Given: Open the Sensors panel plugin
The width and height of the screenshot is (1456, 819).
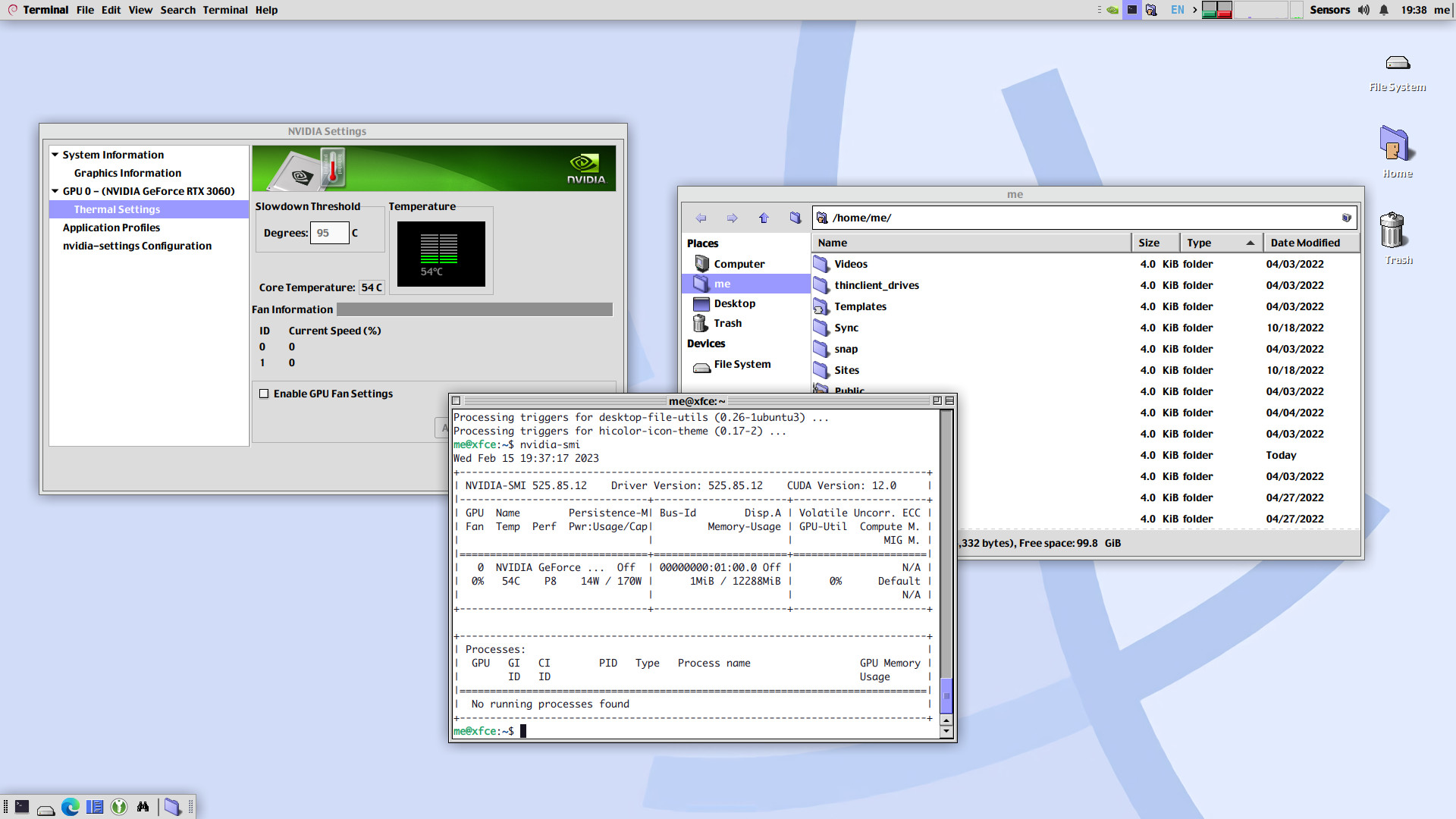Looking at the screenshot, I should [1329, 10].
